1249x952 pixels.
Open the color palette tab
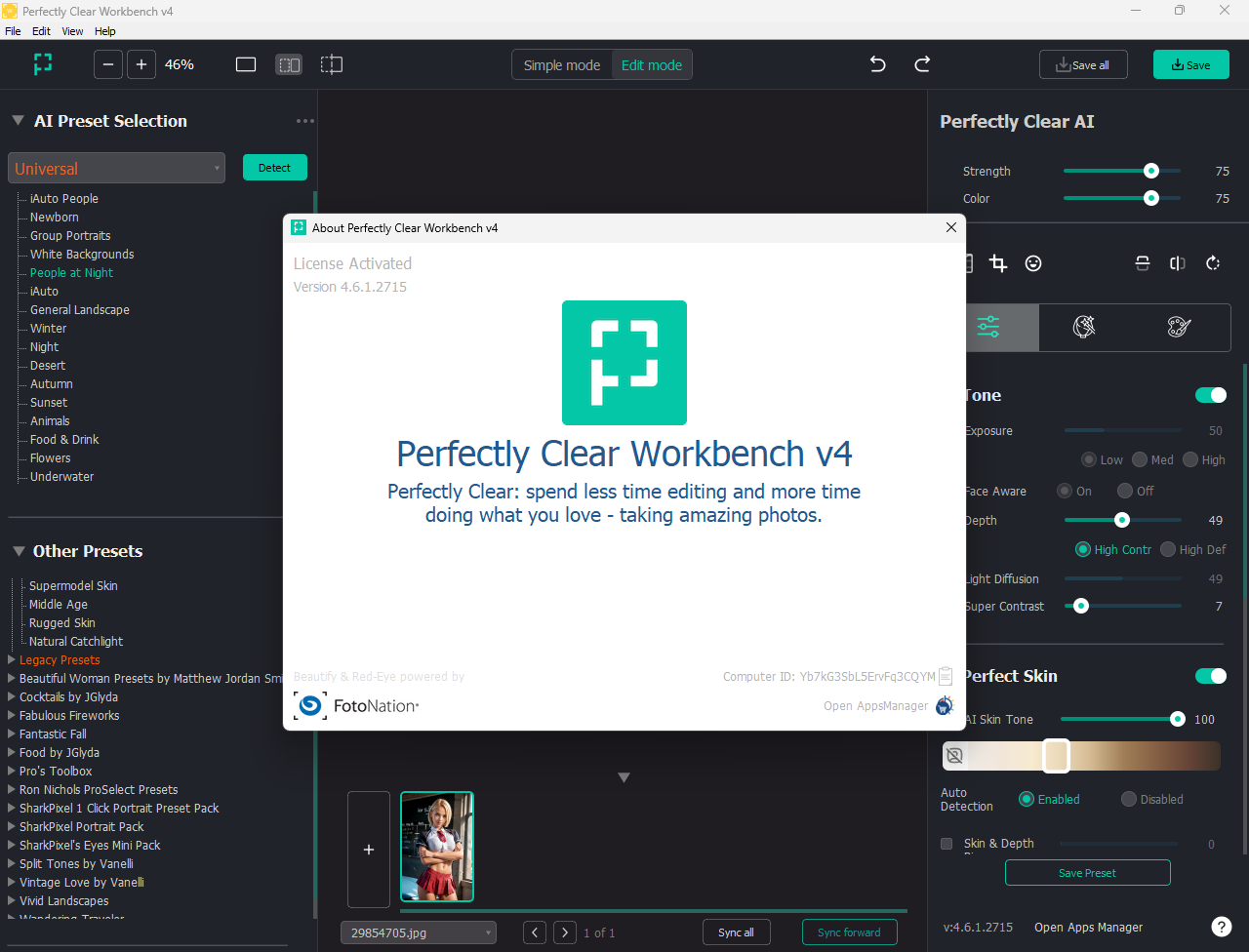tap(1180, 327)
